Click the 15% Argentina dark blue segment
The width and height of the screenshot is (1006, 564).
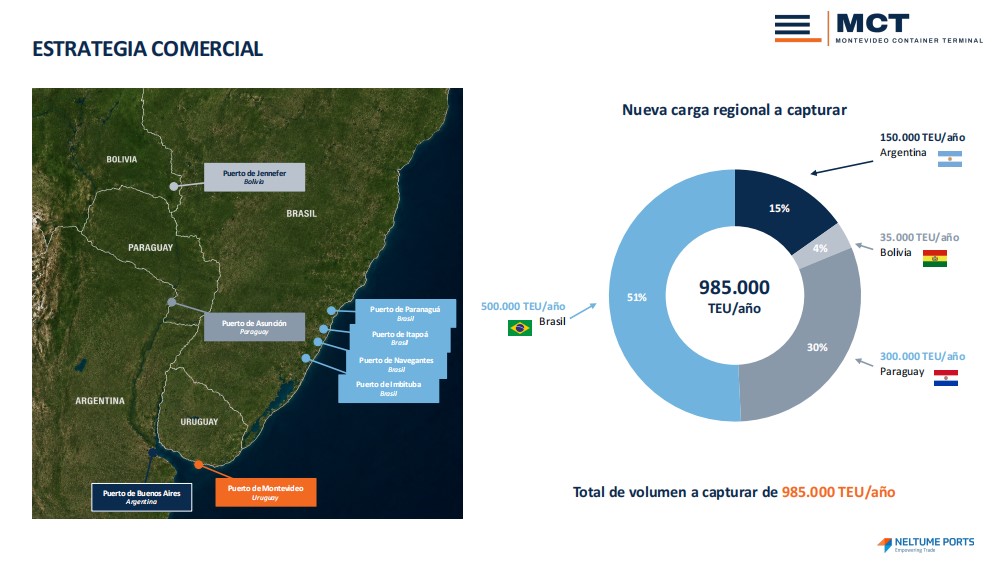tap(780, 208)
